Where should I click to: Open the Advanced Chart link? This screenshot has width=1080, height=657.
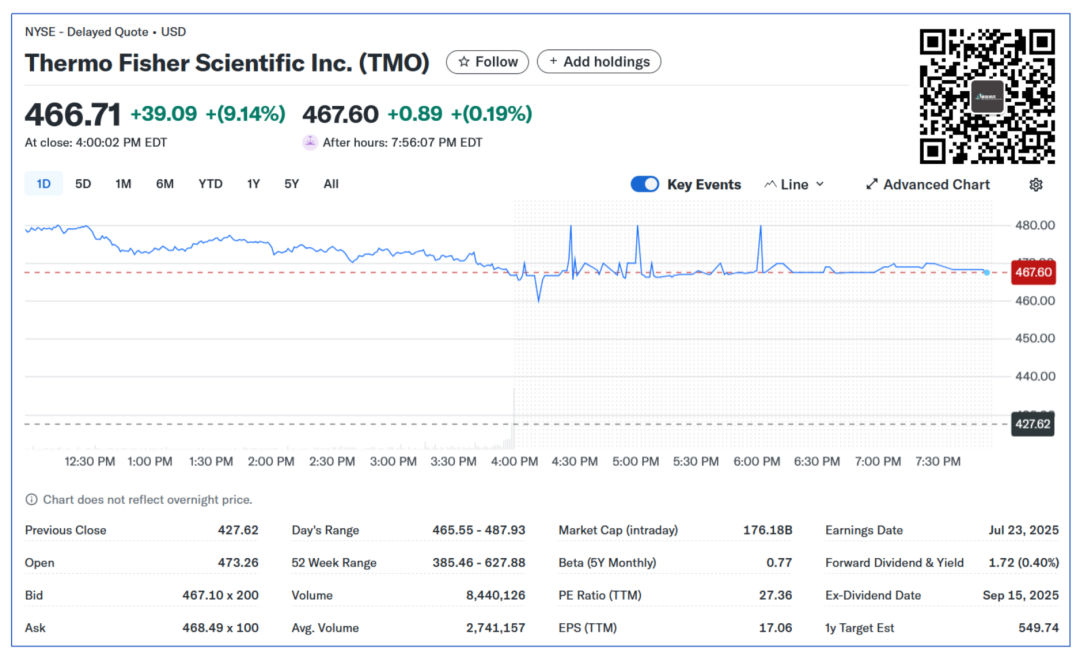click(928, 185)
